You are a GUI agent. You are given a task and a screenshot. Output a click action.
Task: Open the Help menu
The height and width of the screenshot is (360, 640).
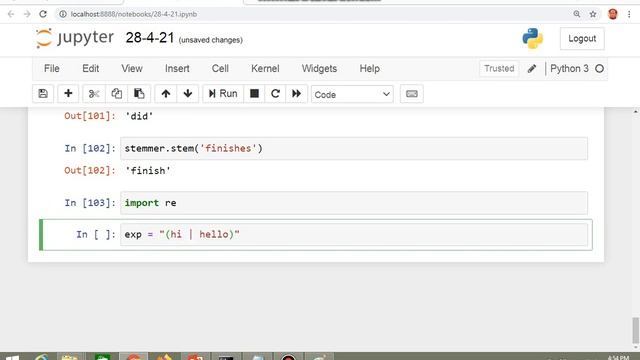coord(370,69)
